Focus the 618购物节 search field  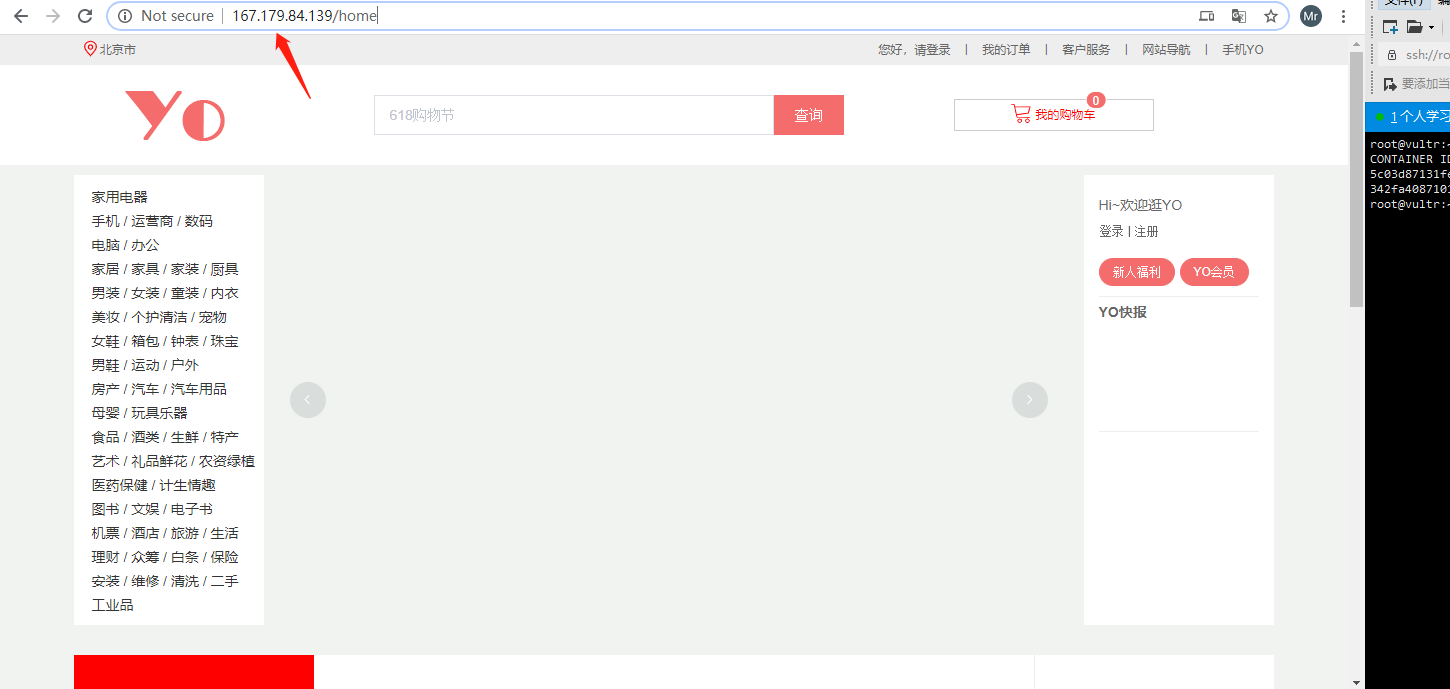tap(574, 115)
